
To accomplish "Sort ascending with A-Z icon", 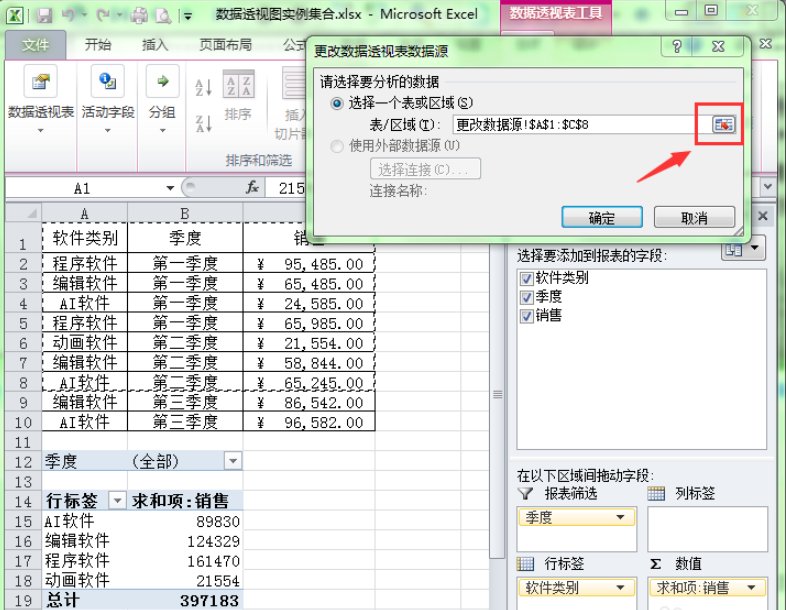I will click(x=203, y=87).
